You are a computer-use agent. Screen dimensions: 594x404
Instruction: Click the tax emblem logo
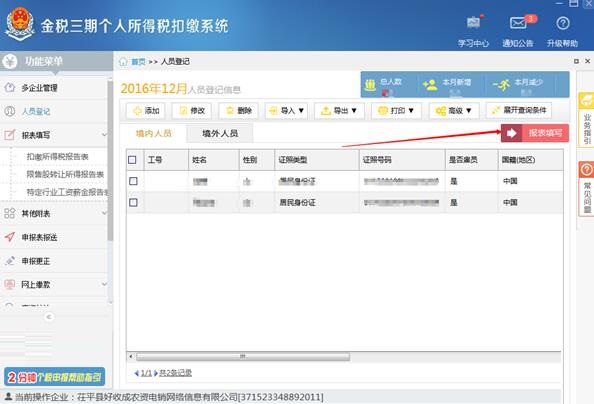click(20, 25)
